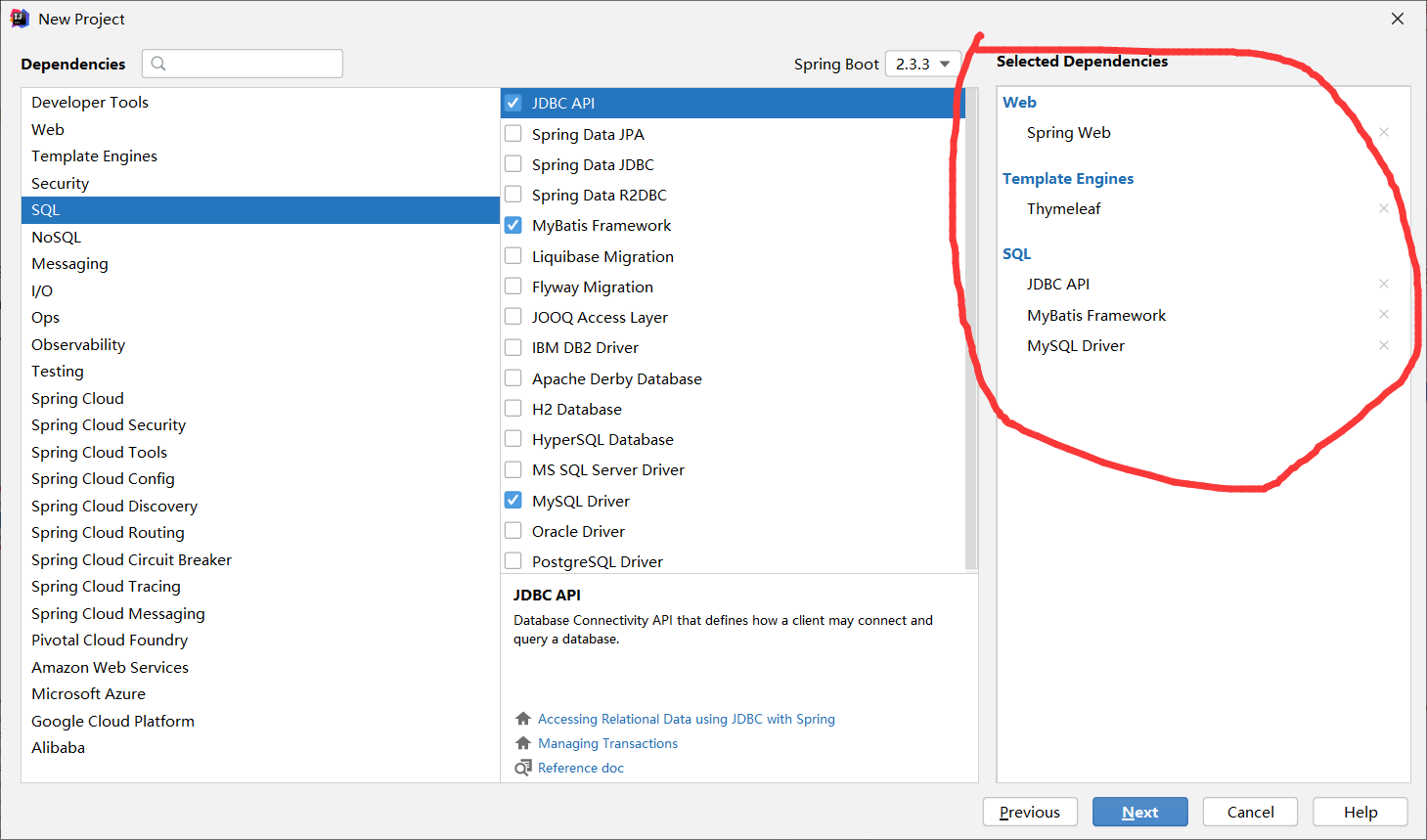
Task: Enable the MS SQL Server Driver checkbox
Action: (x=513, y=469)
